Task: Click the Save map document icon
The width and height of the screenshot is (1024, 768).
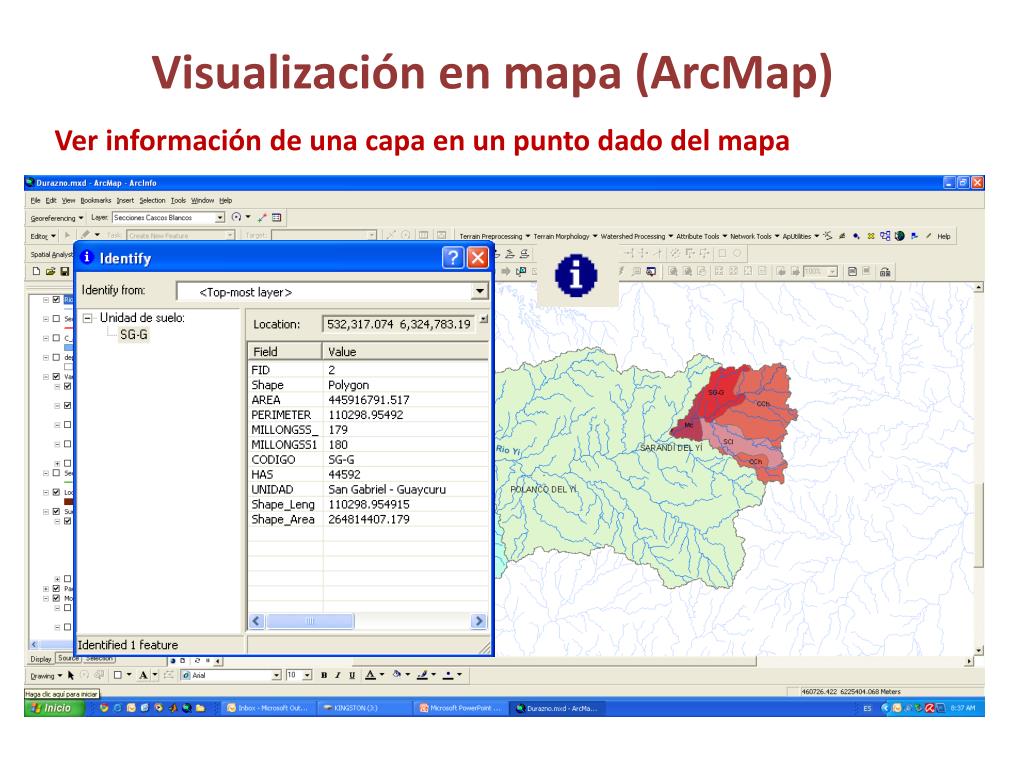Action: (65, 271)
